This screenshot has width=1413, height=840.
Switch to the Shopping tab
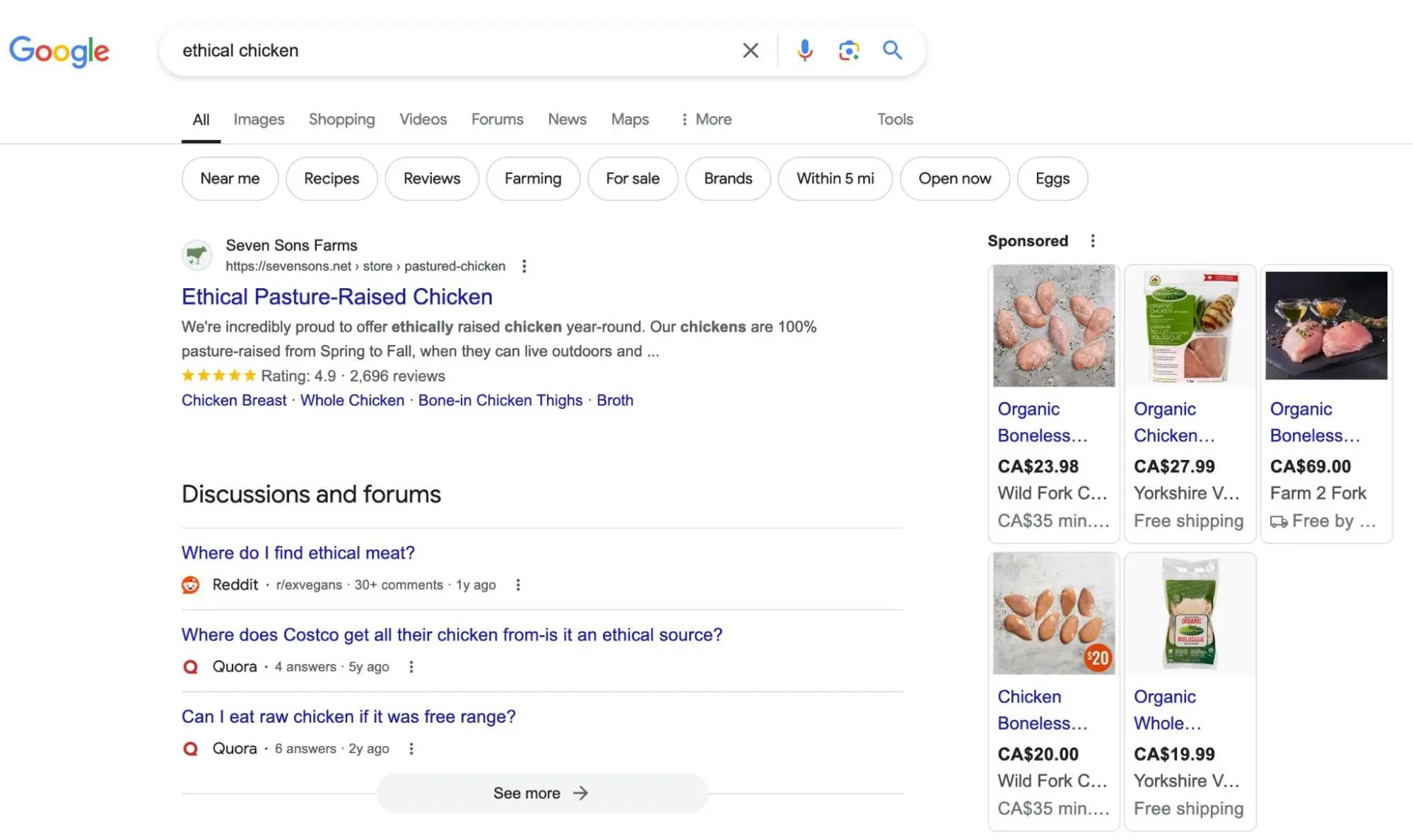341,119
